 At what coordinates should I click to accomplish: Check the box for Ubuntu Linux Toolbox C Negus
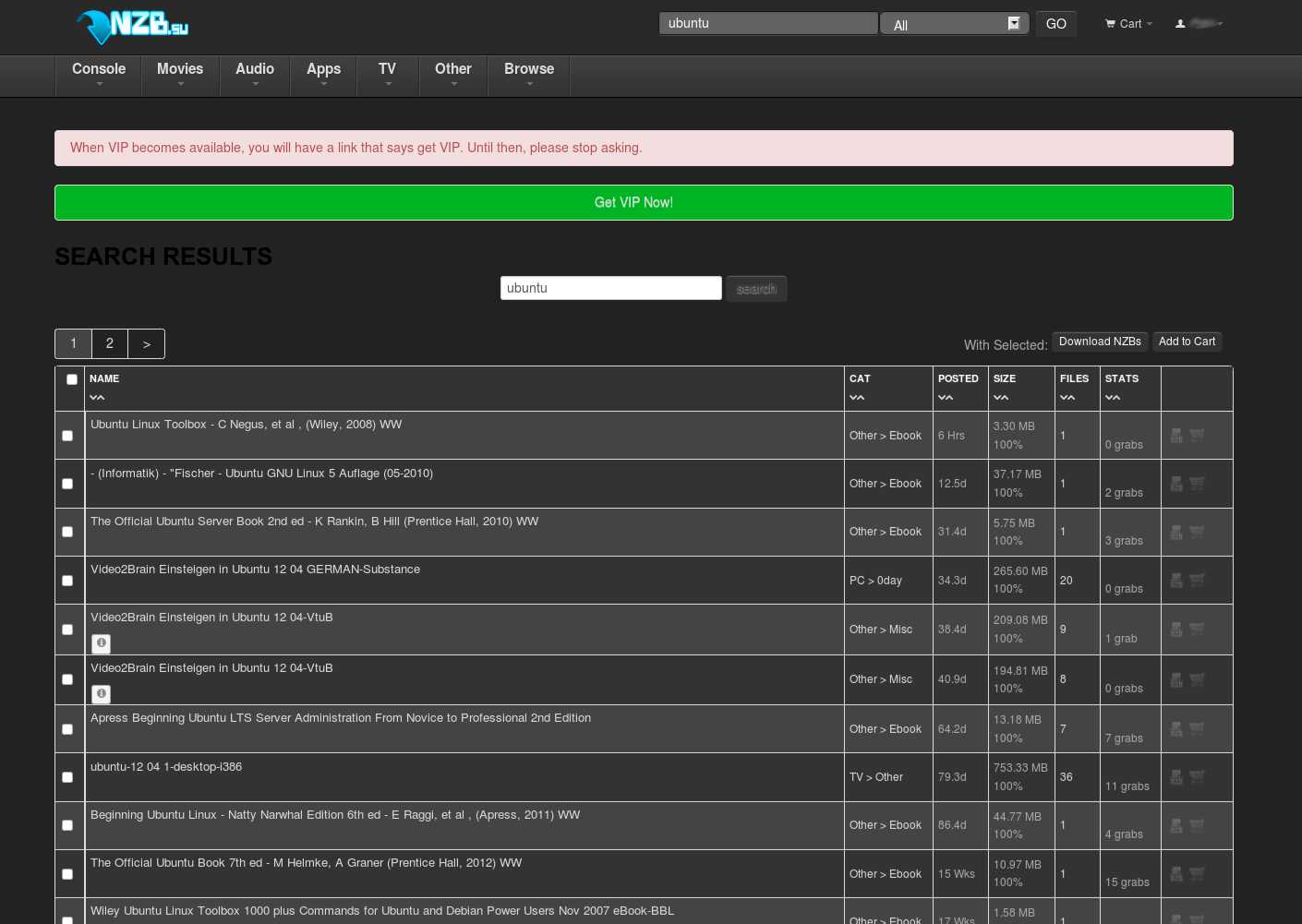67,436
